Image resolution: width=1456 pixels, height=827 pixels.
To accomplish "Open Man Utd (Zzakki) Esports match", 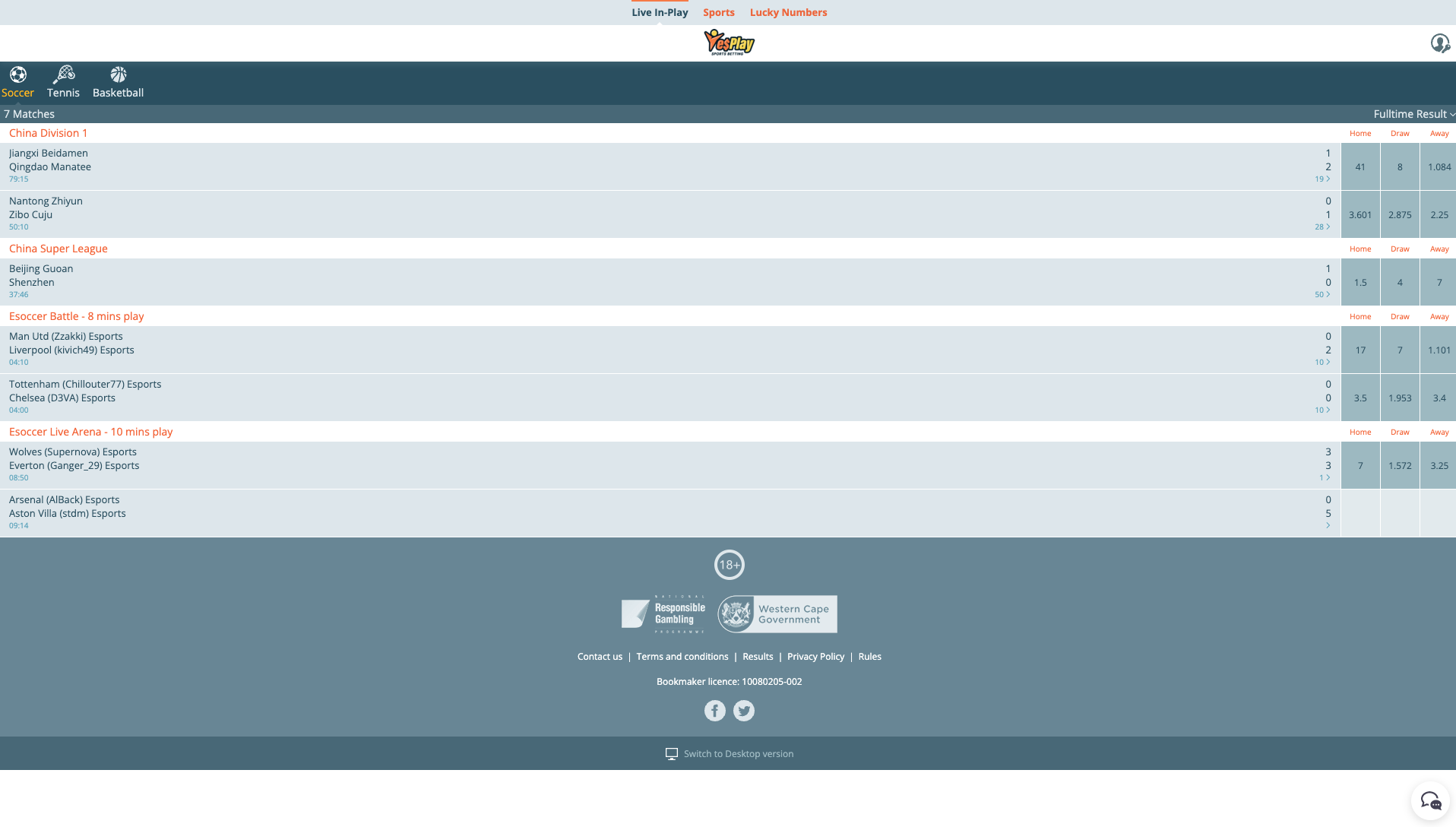I will pos(670,350).
